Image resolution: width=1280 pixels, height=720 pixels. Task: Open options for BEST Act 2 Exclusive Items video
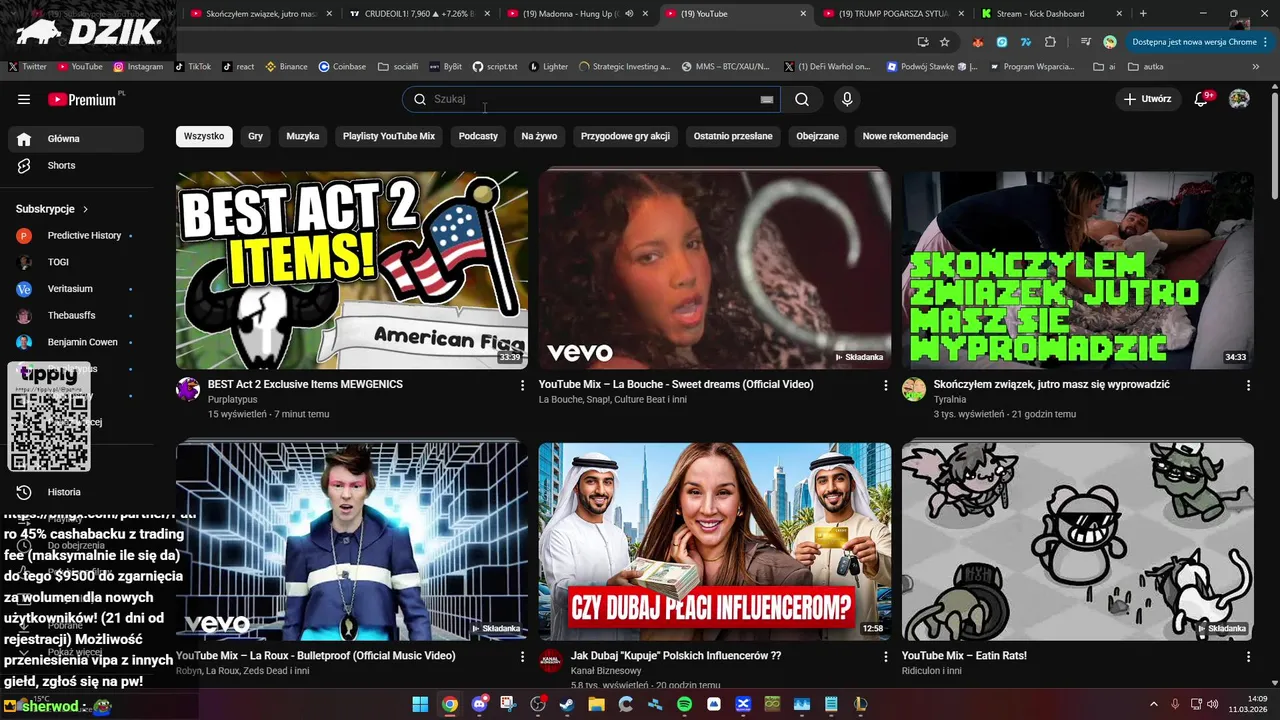[522, 385]
